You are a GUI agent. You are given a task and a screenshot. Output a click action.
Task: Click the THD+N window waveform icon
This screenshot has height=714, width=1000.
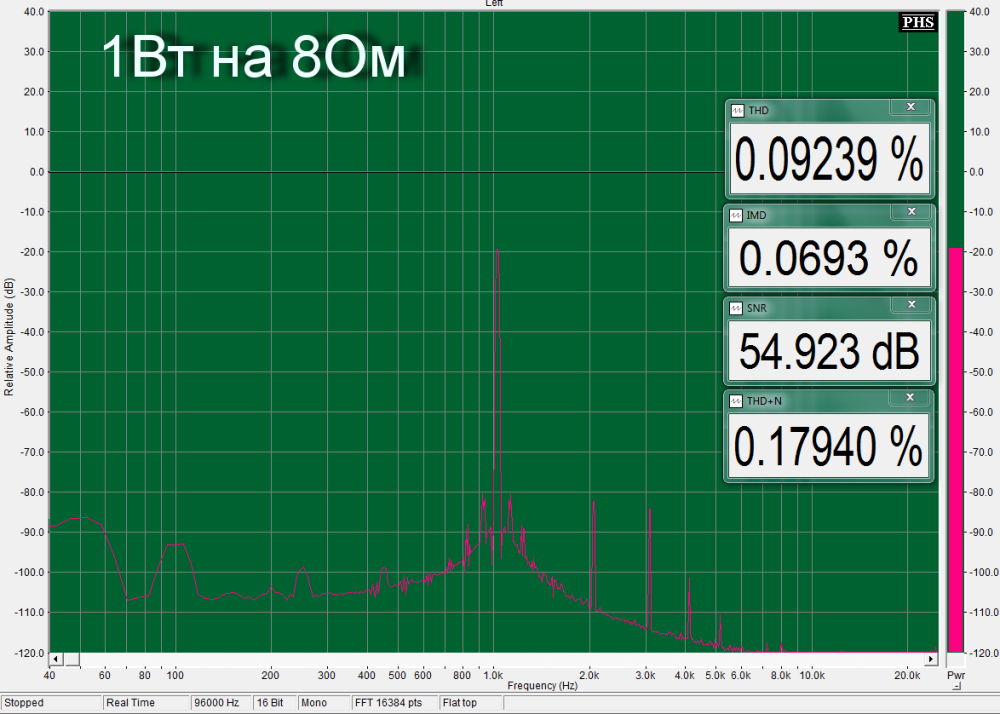tap(738, 401)
